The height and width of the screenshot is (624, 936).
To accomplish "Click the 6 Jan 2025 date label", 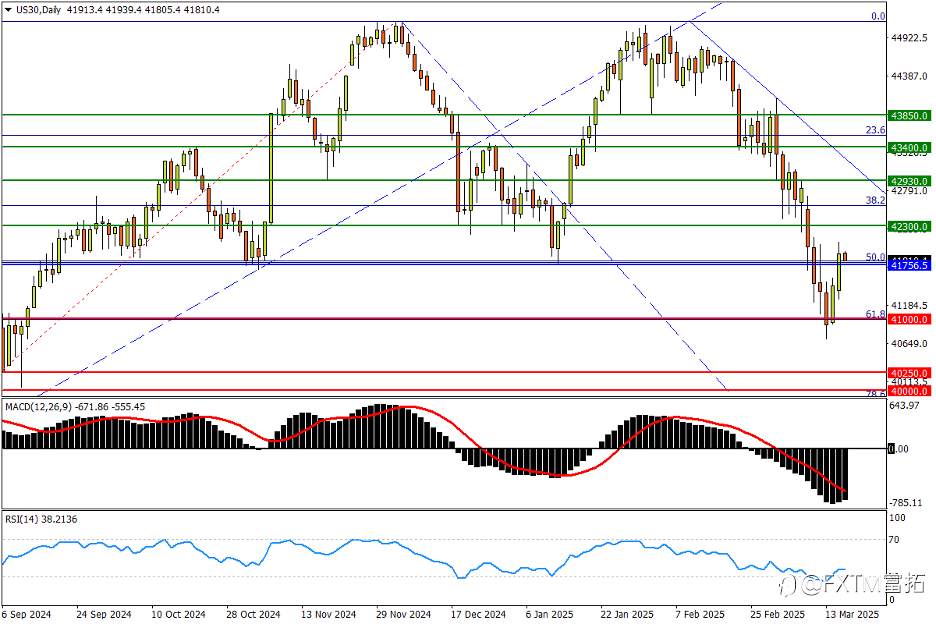I will pos(549,614).
